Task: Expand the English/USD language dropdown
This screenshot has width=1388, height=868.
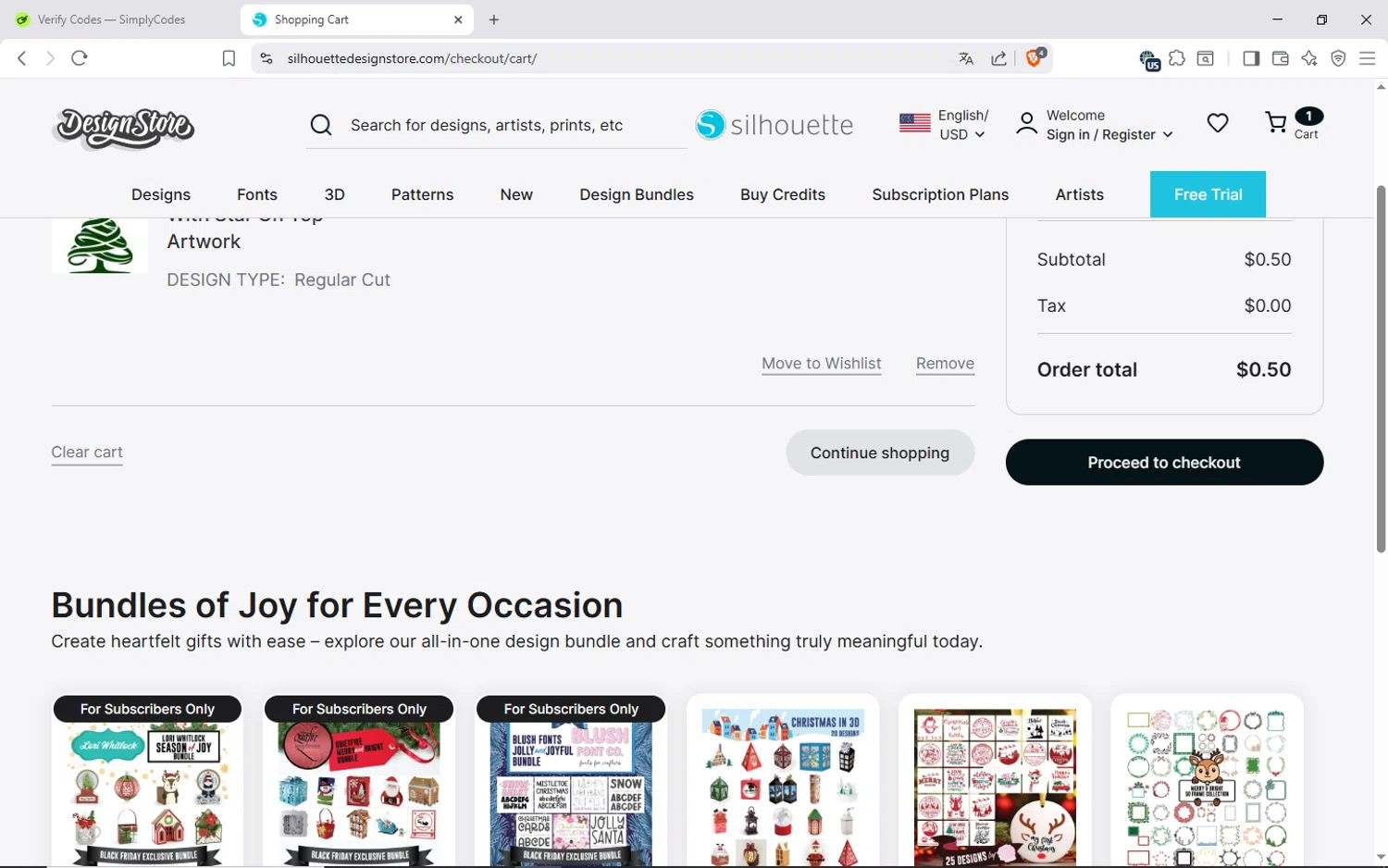Action: 962,125
